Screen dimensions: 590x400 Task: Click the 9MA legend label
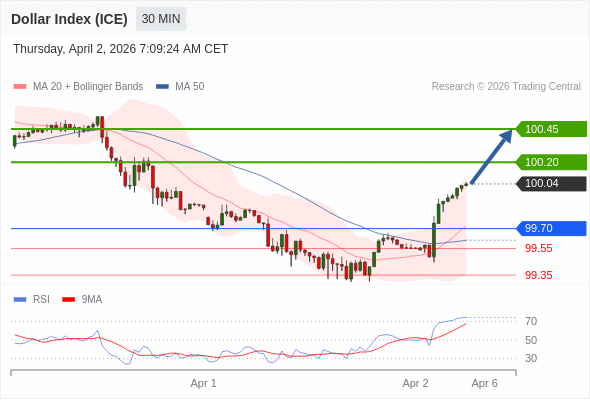pyautogui.click(x=92, y=300)
